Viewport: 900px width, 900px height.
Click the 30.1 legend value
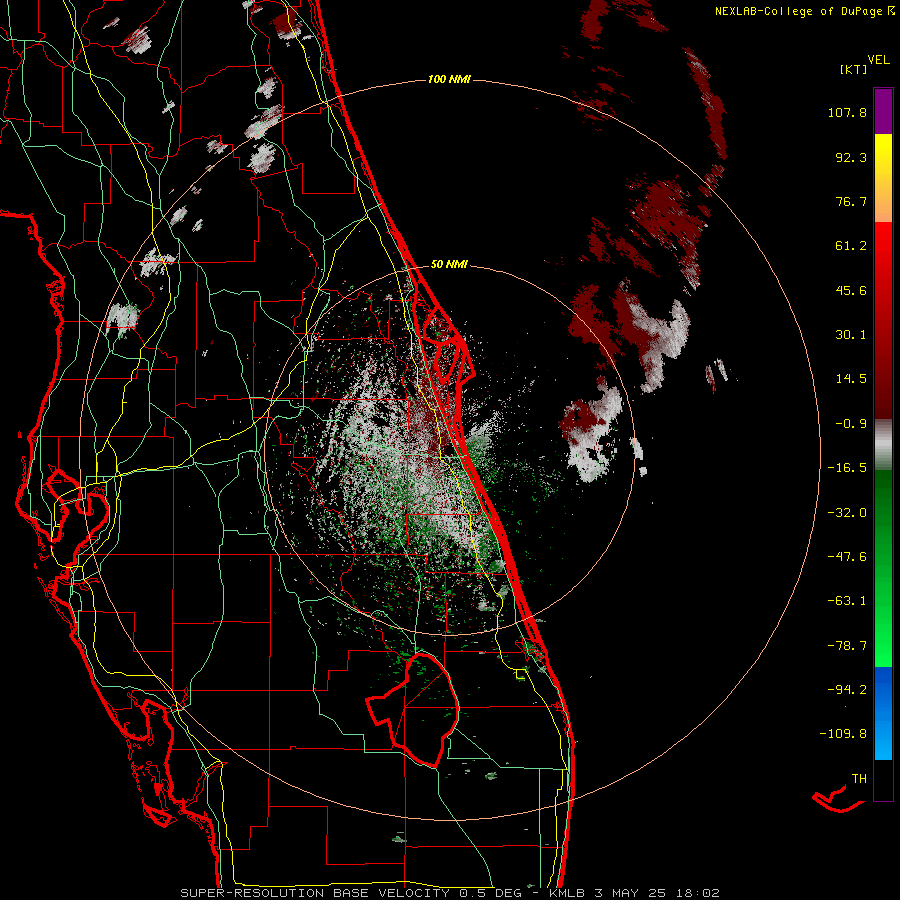(851, 335)
